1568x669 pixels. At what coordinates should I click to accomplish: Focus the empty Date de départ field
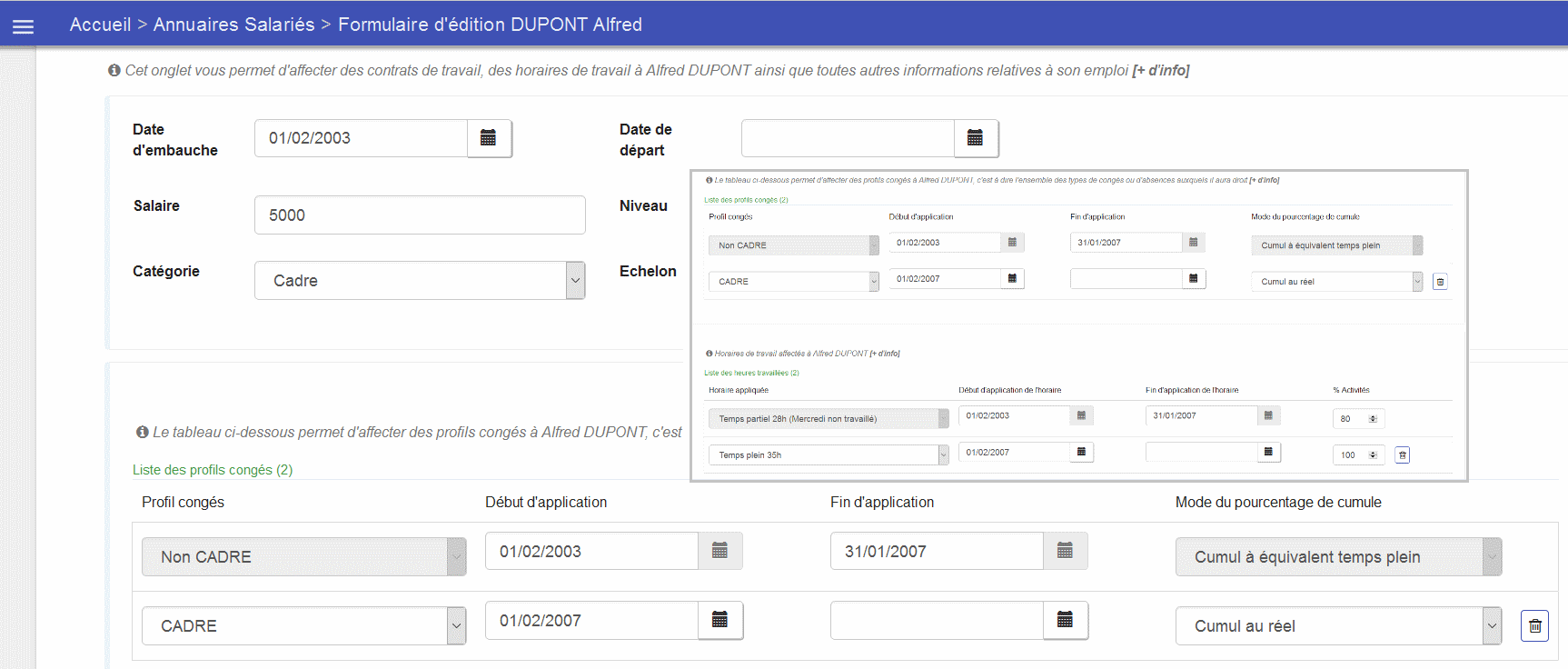pyautogui.click(x=848, y=138)
